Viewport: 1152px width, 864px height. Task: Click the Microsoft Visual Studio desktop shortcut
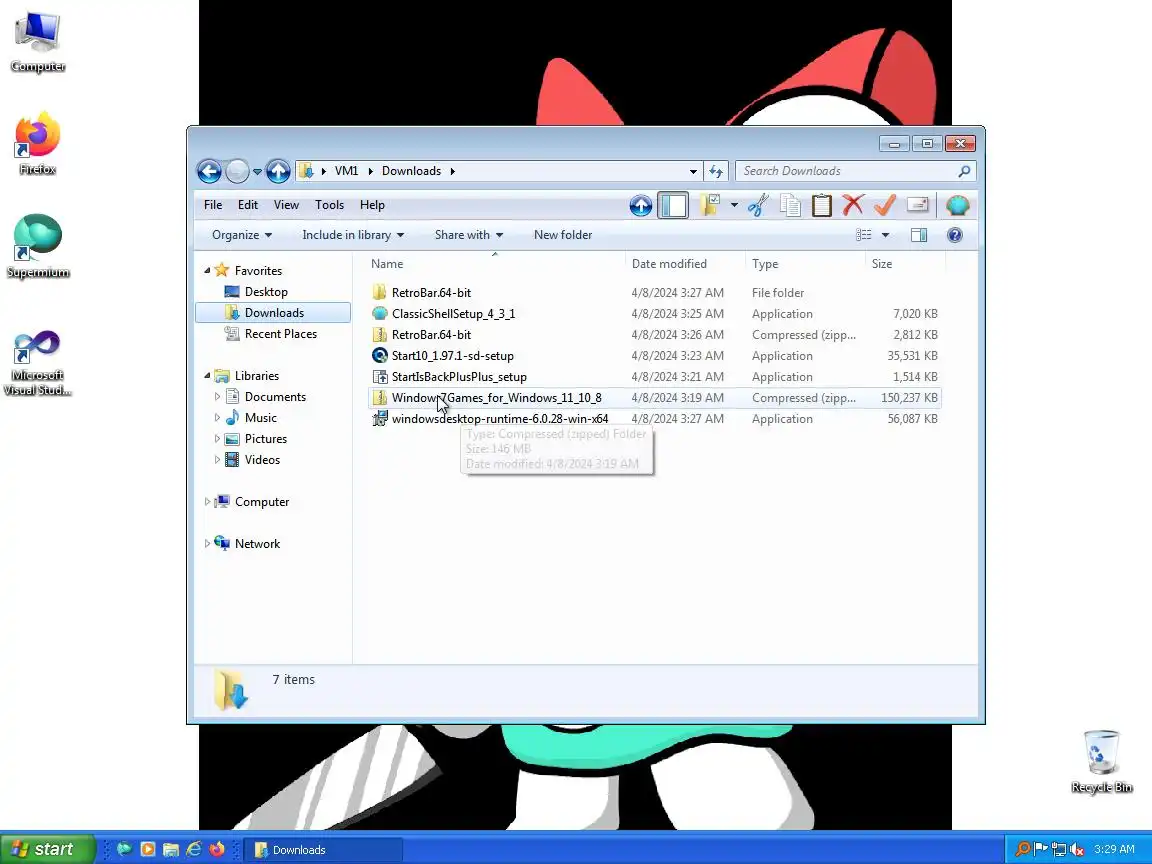pyautogui.click(x=37, y=364)
